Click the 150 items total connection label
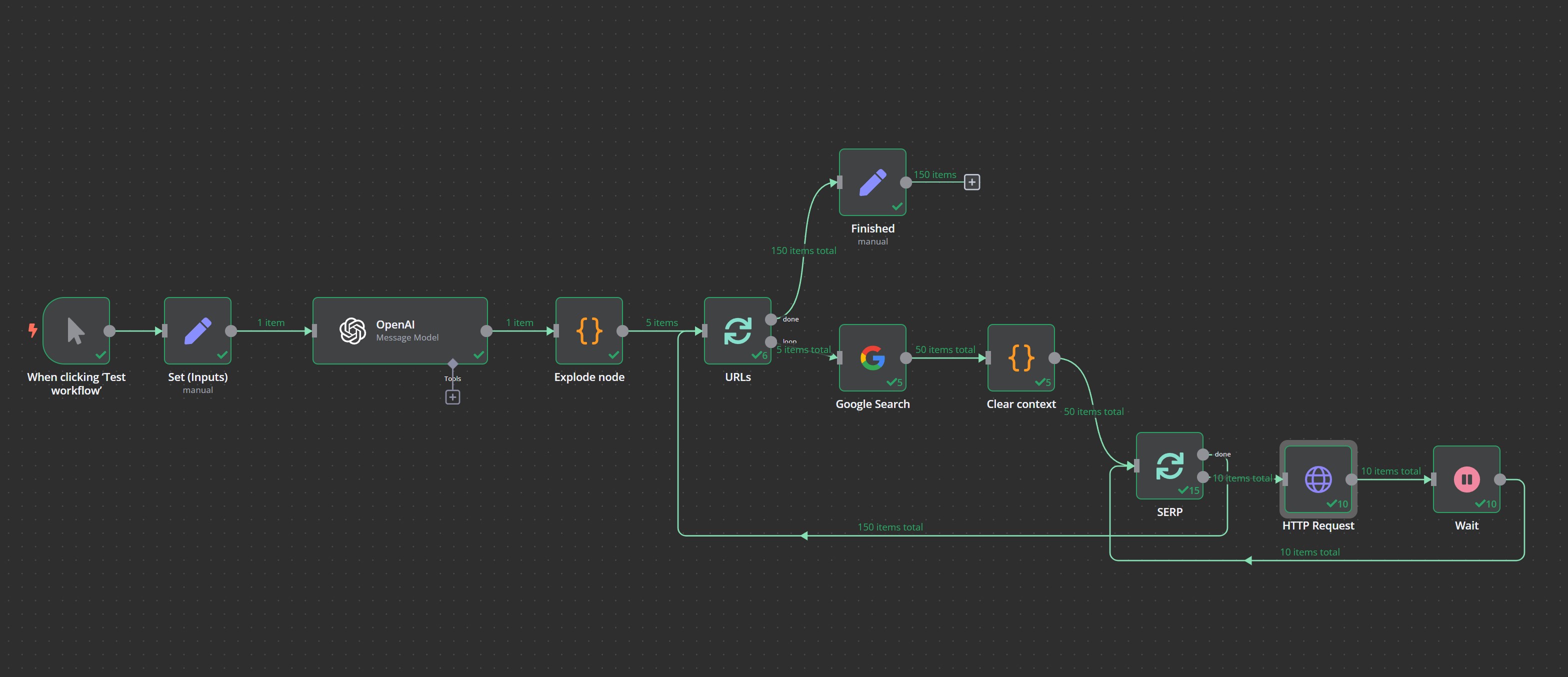The width and height of the screenshot is (1568, 677). (803, 250)
